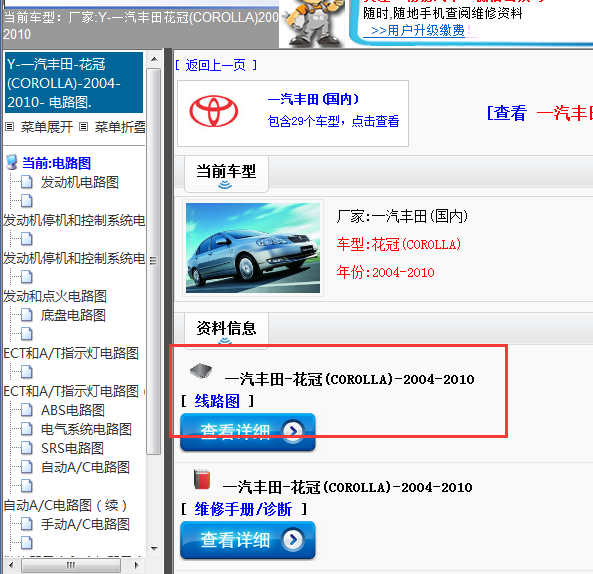
Task: Click document icon next to 电气系统电路图
Action: click(x=26, y=429)
